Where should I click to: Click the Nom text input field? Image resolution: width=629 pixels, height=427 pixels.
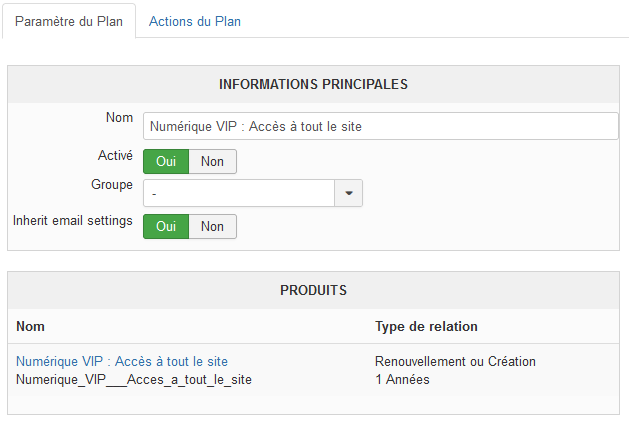380,126
